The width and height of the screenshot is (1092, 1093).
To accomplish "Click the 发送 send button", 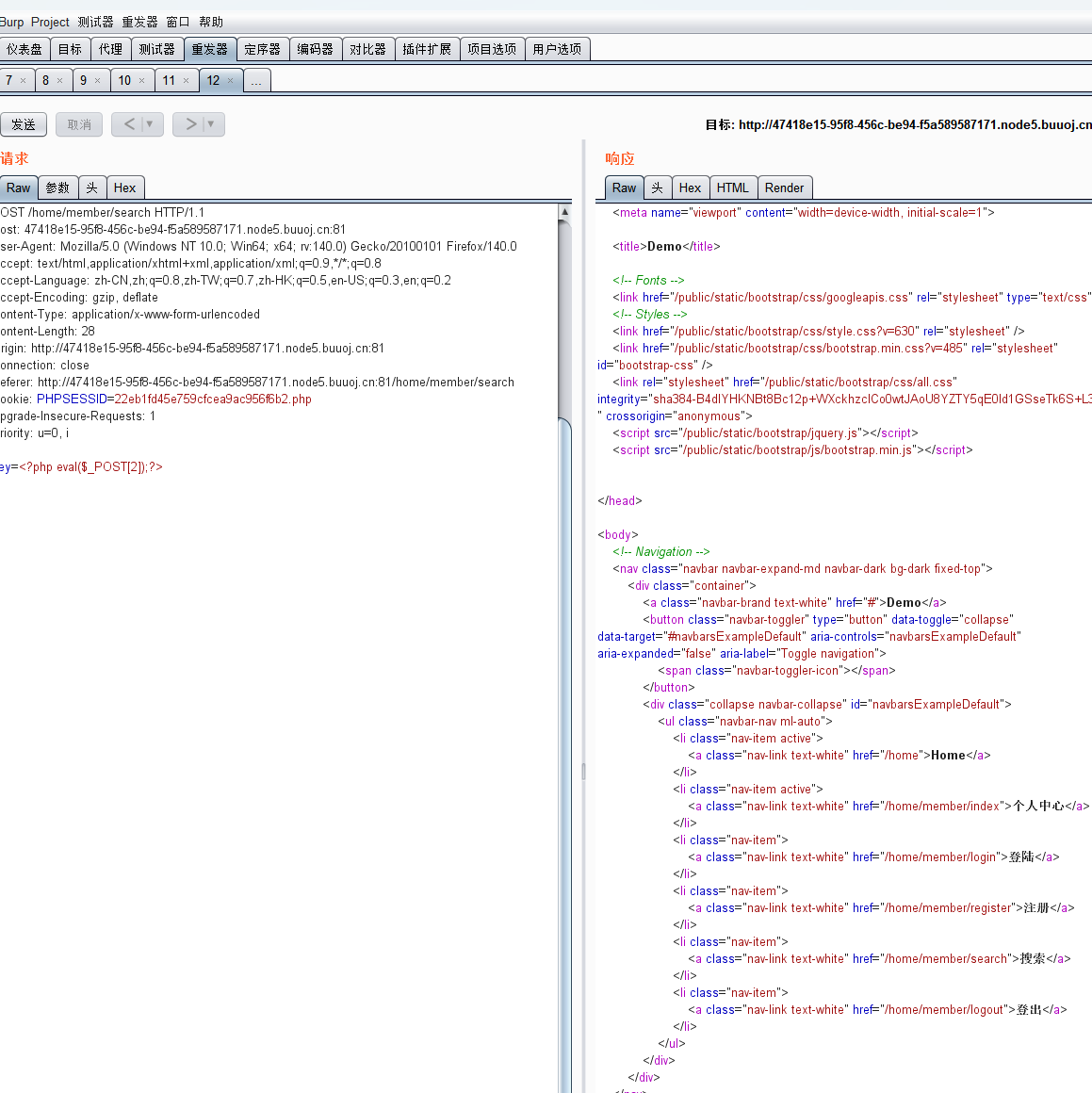I will click(23, 124).
